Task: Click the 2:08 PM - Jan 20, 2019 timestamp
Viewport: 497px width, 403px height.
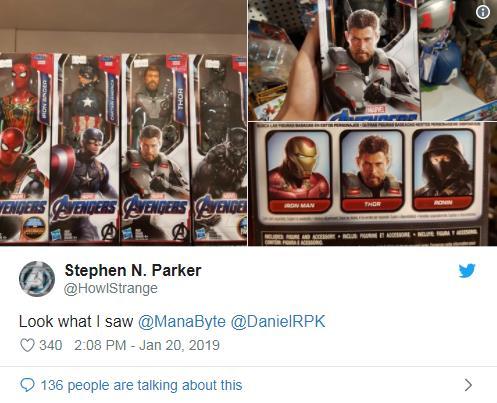Action: coord(147,345)
